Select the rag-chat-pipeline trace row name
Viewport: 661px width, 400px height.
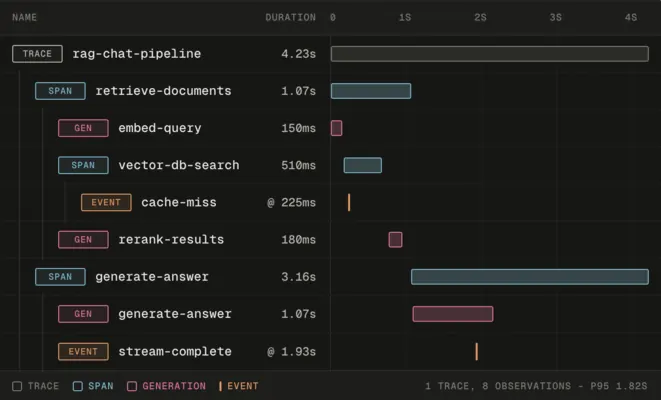(x=137, y=54)
